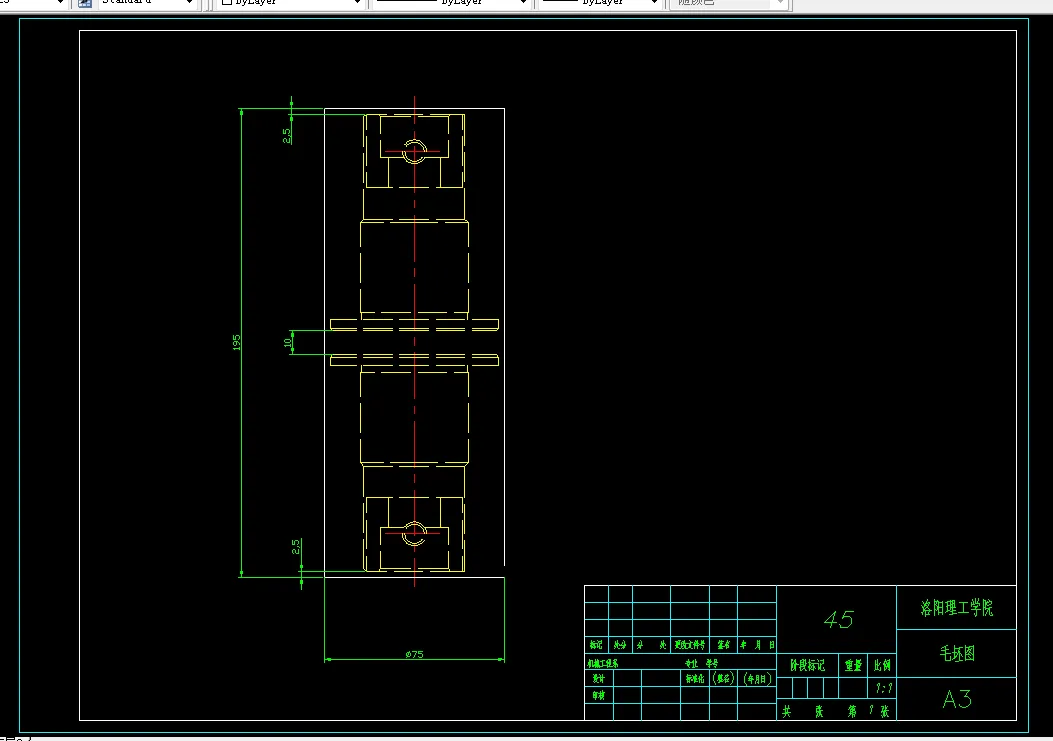Click the 设计 row label

598,679
